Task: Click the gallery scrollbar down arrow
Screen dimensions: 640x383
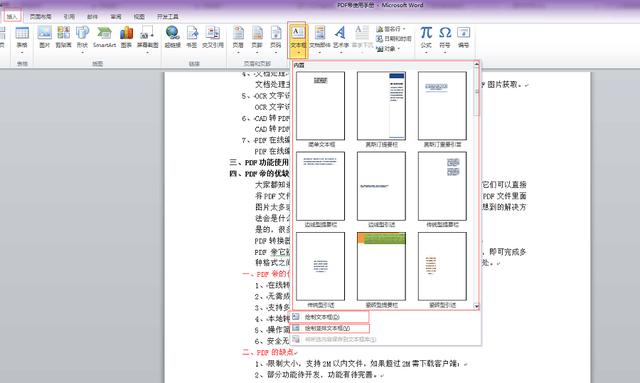Action: click(476, 306)
